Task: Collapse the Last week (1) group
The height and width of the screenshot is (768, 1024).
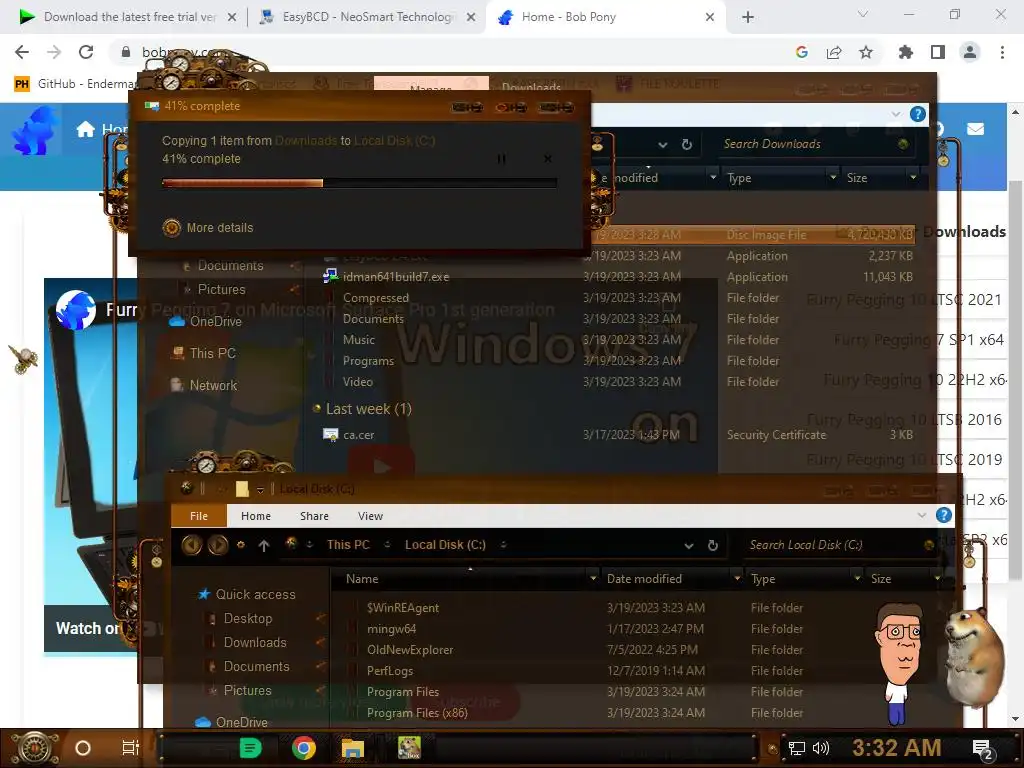Action: tap(317, 409)
